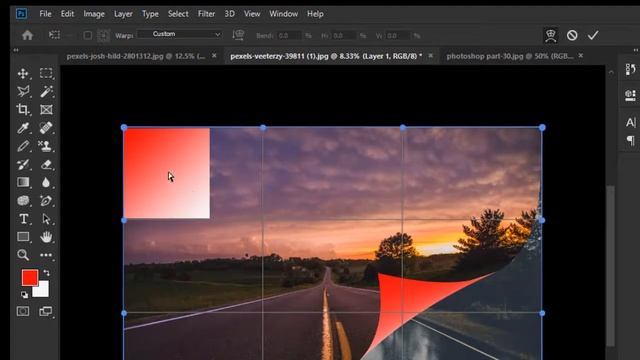Click the Home icon in options bar
Image resolution: width=640 pixels, height=360 pixels.
click(x=27, y=35)
